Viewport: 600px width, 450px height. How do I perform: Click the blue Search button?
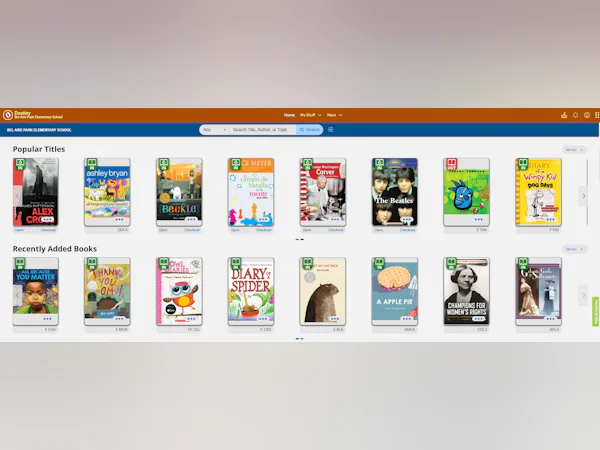coord(310,130)
